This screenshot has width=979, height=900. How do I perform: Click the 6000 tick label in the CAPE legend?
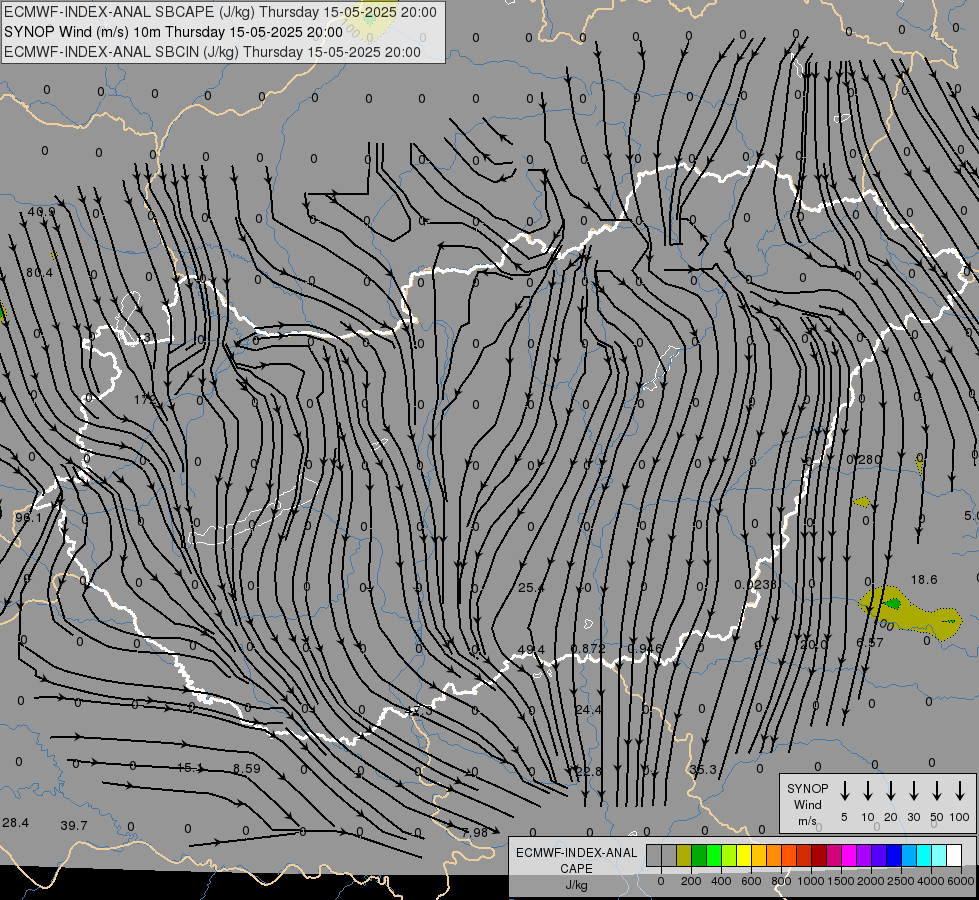pos(961,881)
